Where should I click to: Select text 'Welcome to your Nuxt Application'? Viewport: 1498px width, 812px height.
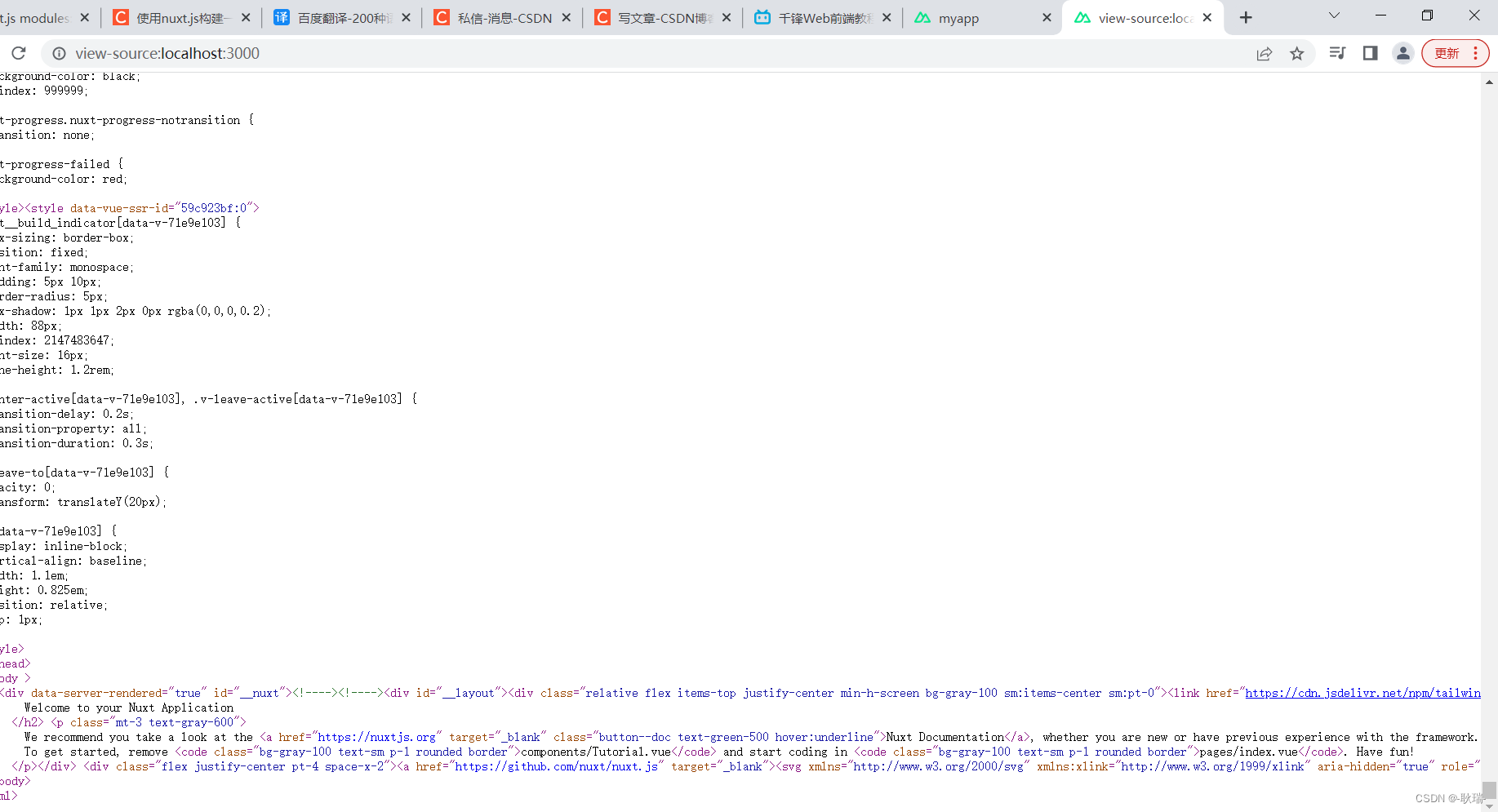[129, 708]
